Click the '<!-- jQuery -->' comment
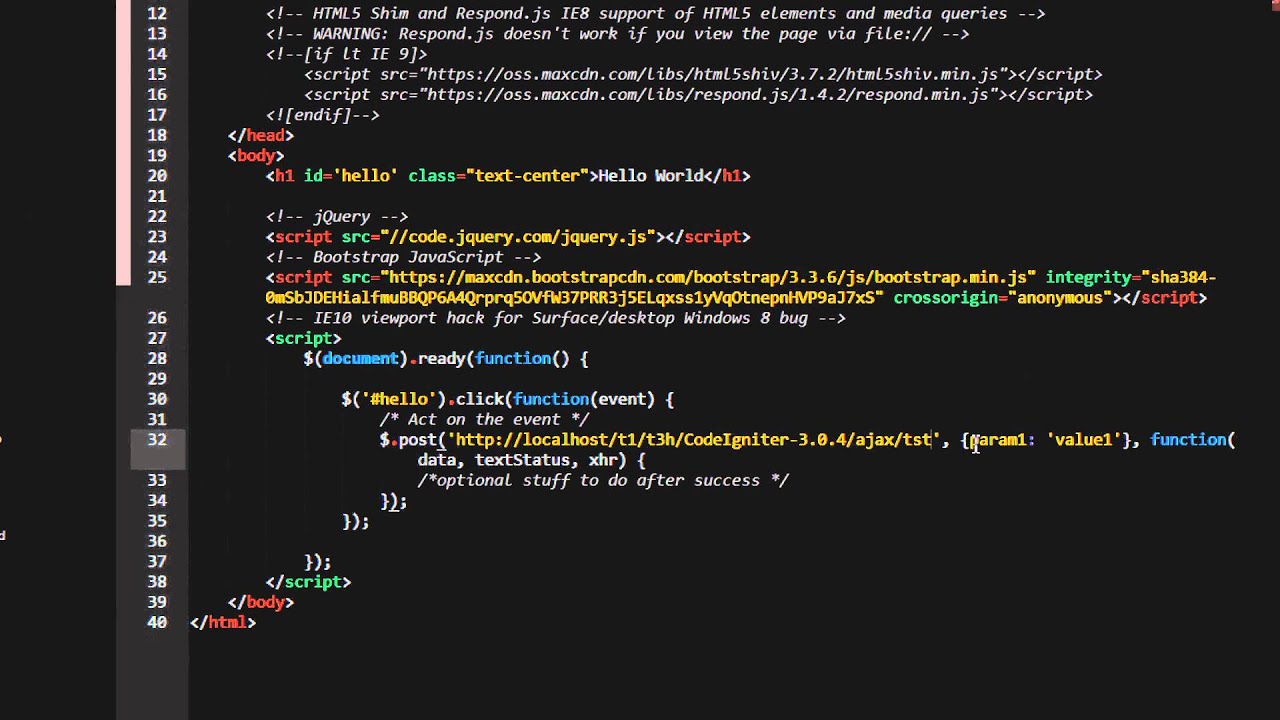Viewport: 1280px width, 720px height. 337,216
